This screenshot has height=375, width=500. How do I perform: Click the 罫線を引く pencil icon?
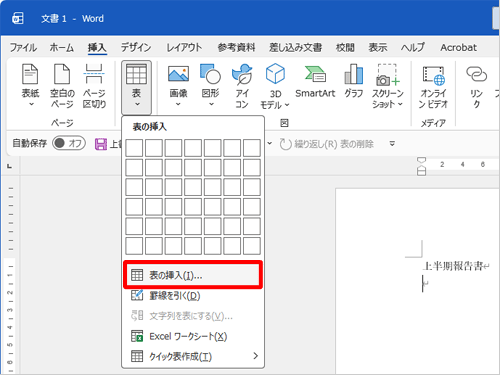[137, 295]
